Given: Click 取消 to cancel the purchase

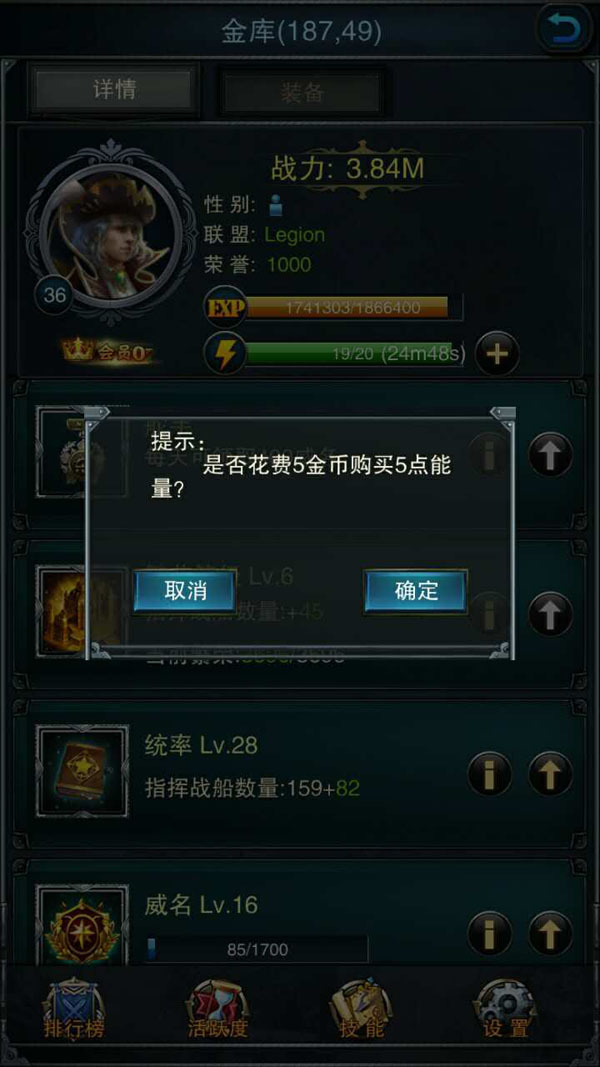Looking at the screenshot, I should coord(185,591).
